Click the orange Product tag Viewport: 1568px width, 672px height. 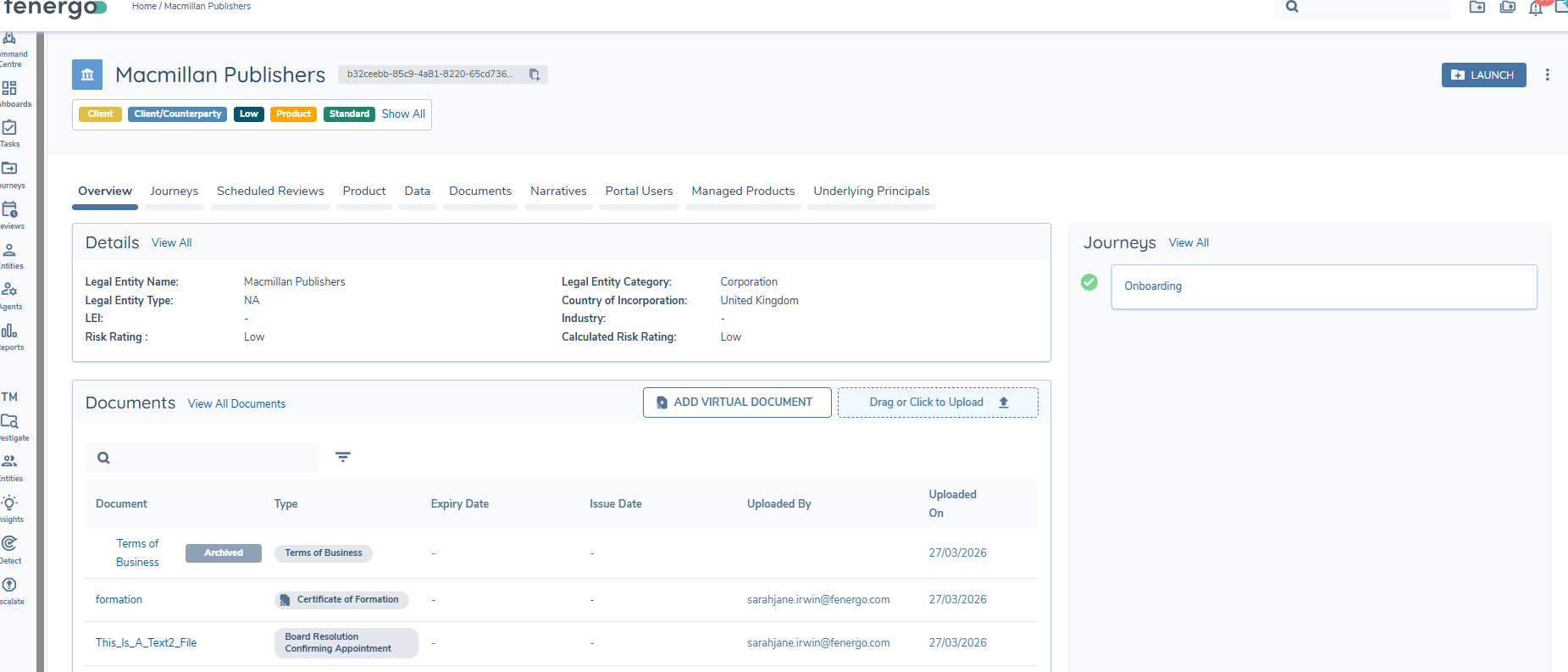click(x=293, y=114)
